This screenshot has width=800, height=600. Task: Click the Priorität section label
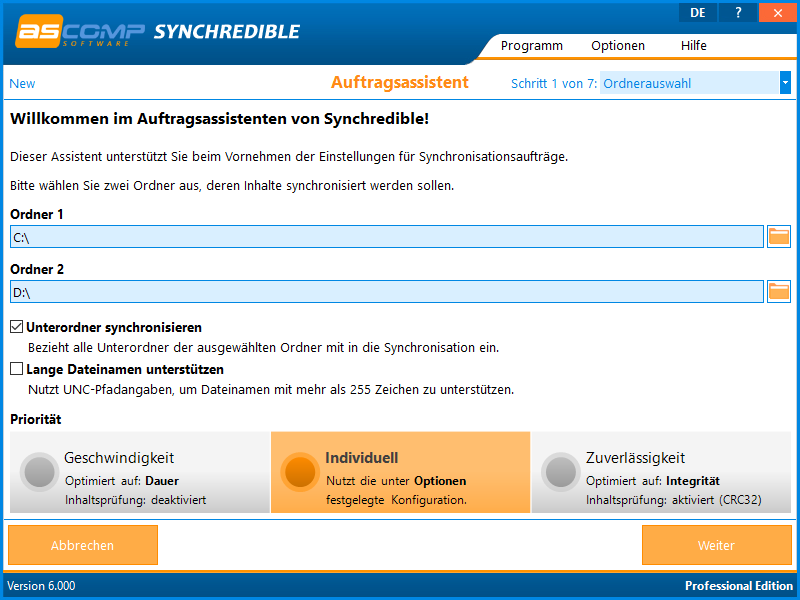36,419
